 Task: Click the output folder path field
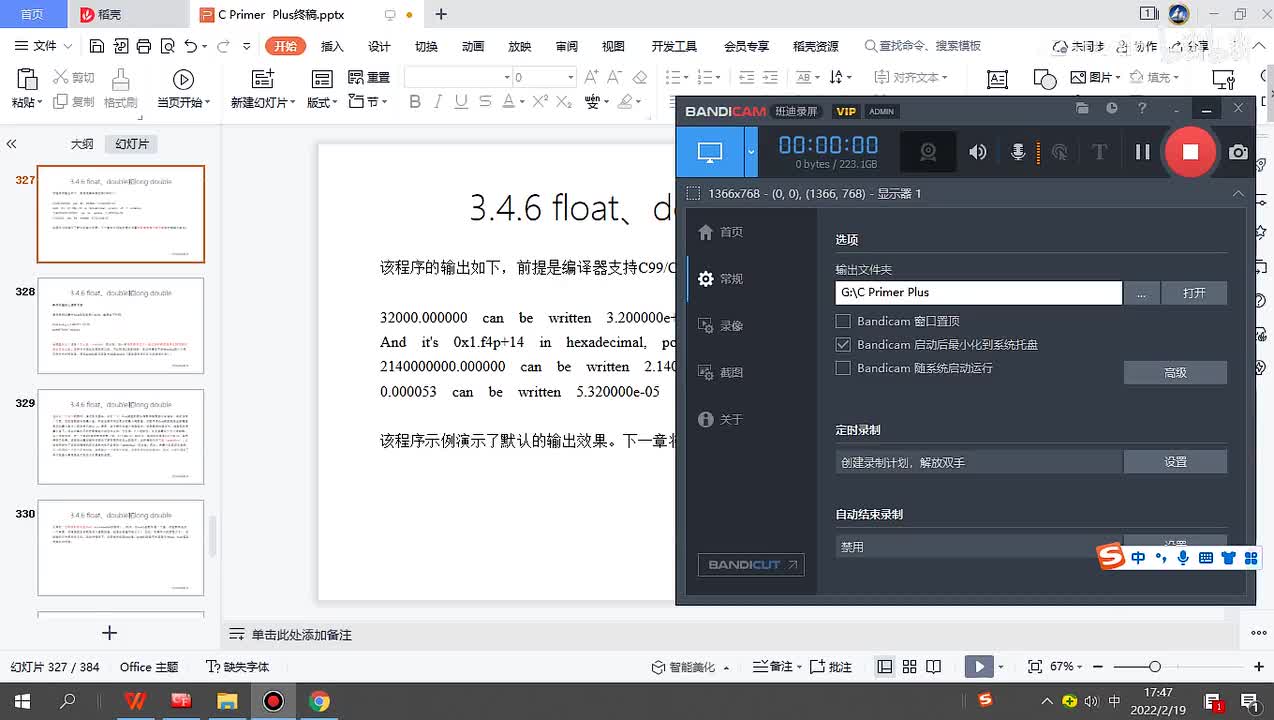click(978, 292)
